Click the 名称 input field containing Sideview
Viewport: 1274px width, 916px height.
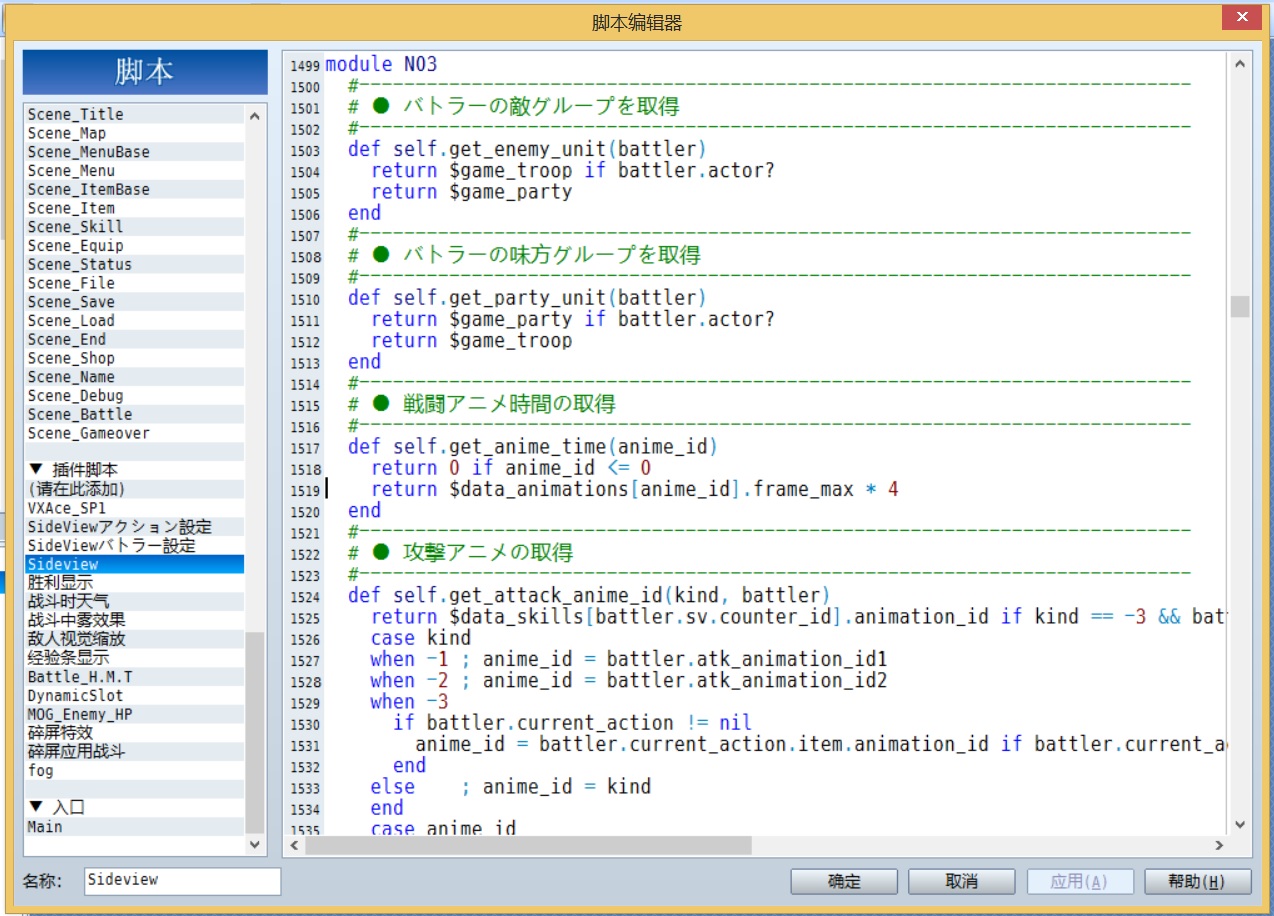[183, 881]
